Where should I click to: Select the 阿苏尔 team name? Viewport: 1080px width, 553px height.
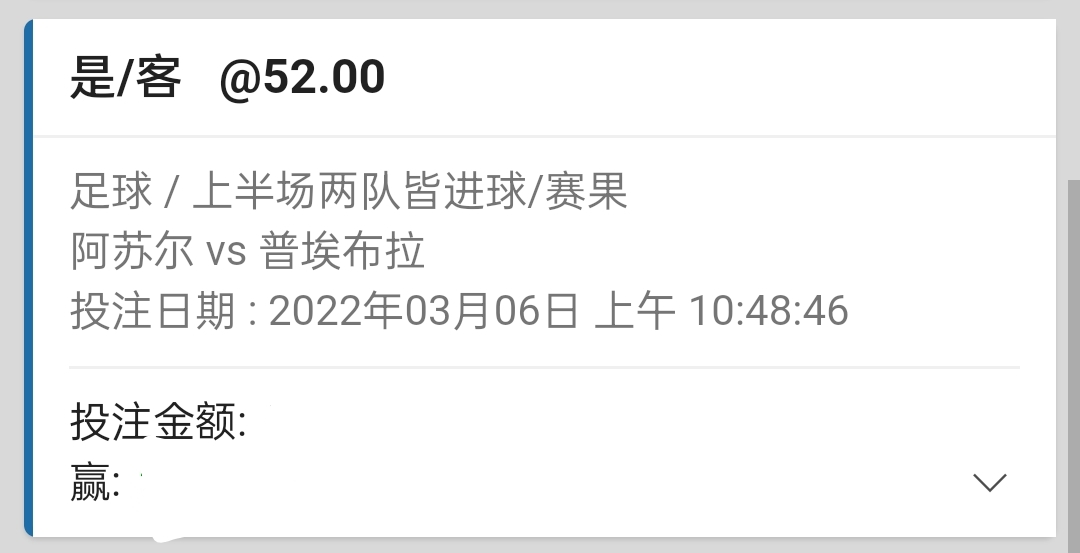pos(132,251)
